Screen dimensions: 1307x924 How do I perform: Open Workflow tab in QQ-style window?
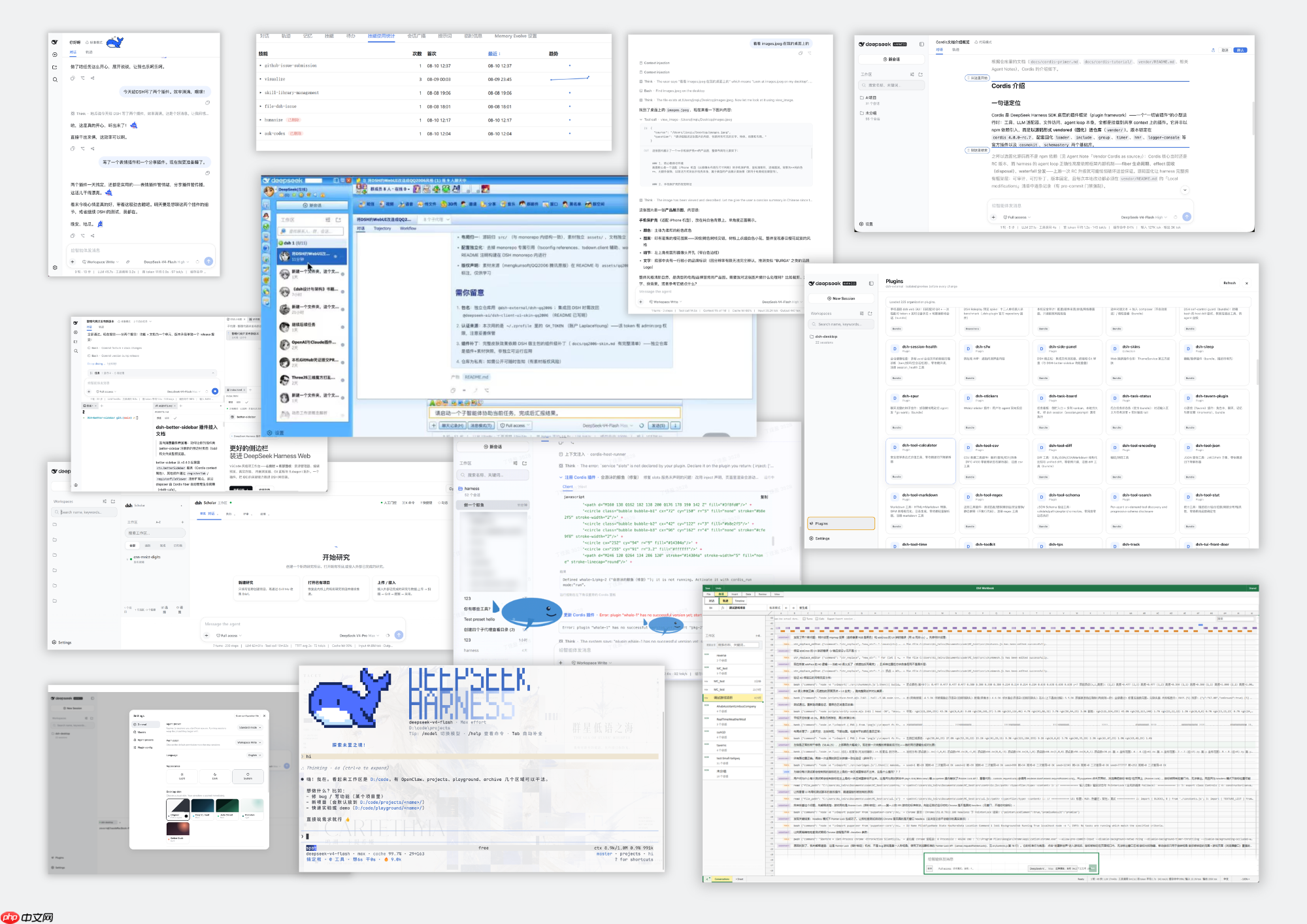tap(408, 228)
